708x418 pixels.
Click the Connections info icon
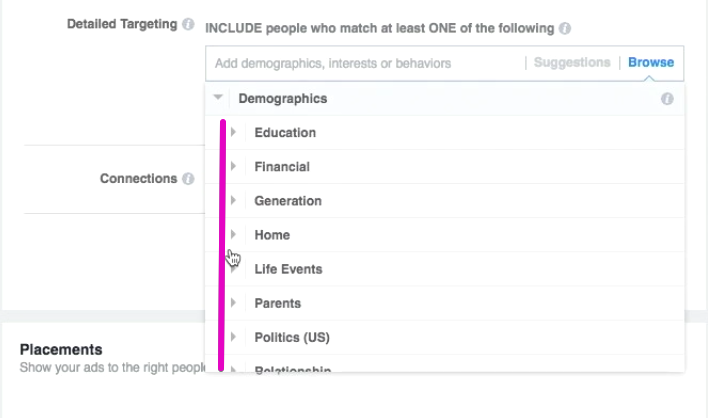[188, 179]
